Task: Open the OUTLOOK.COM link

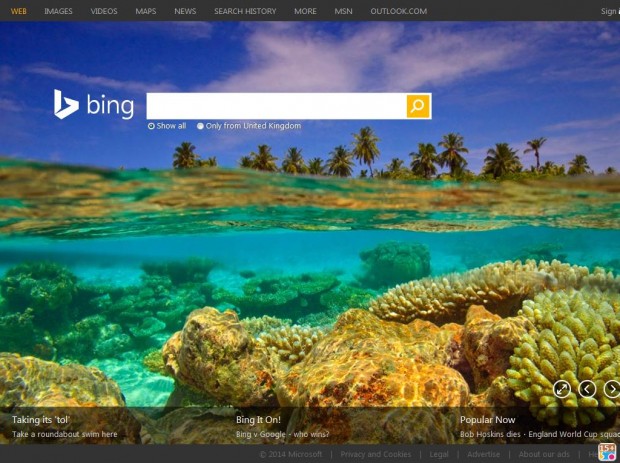Action: coord(398,11)
